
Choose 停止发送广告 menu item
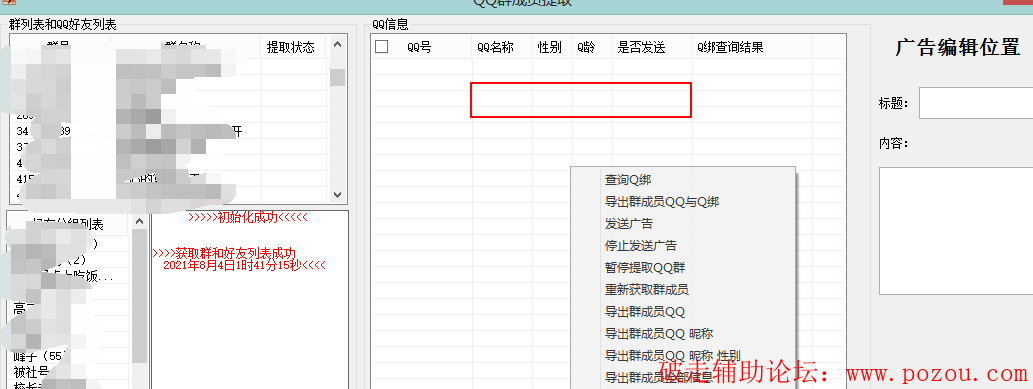click(640, 245)
